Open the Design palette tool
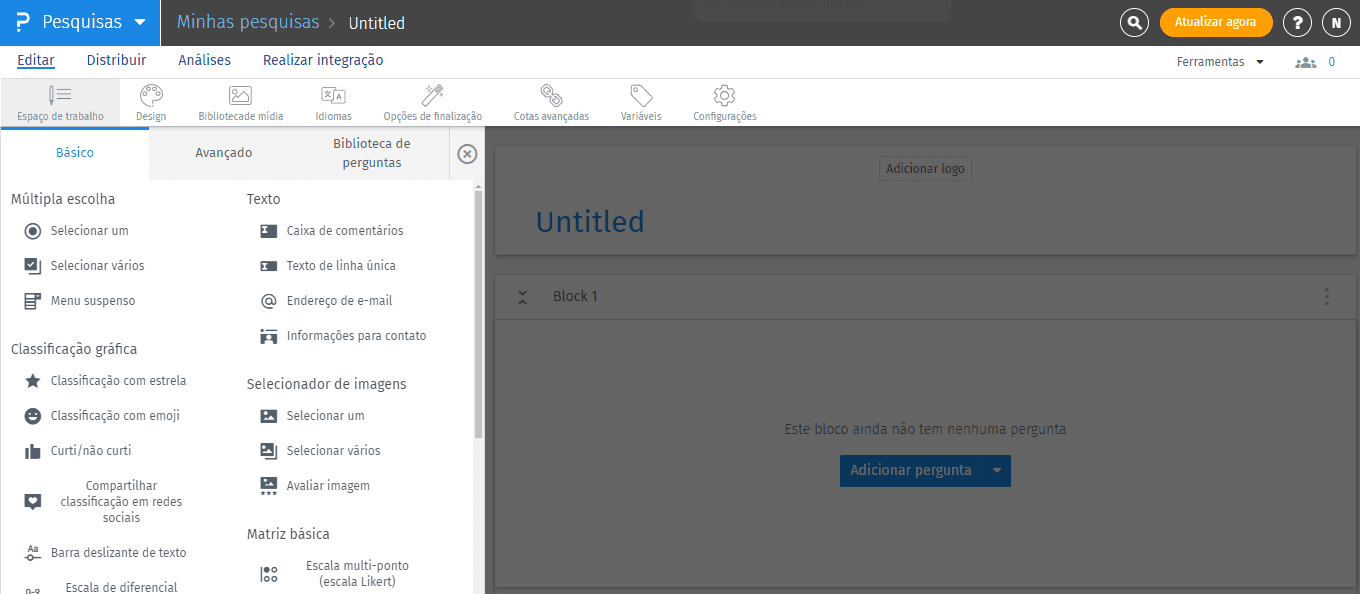Image resolution: width=1360 pixels, height=594 pixels. [151, 103]
